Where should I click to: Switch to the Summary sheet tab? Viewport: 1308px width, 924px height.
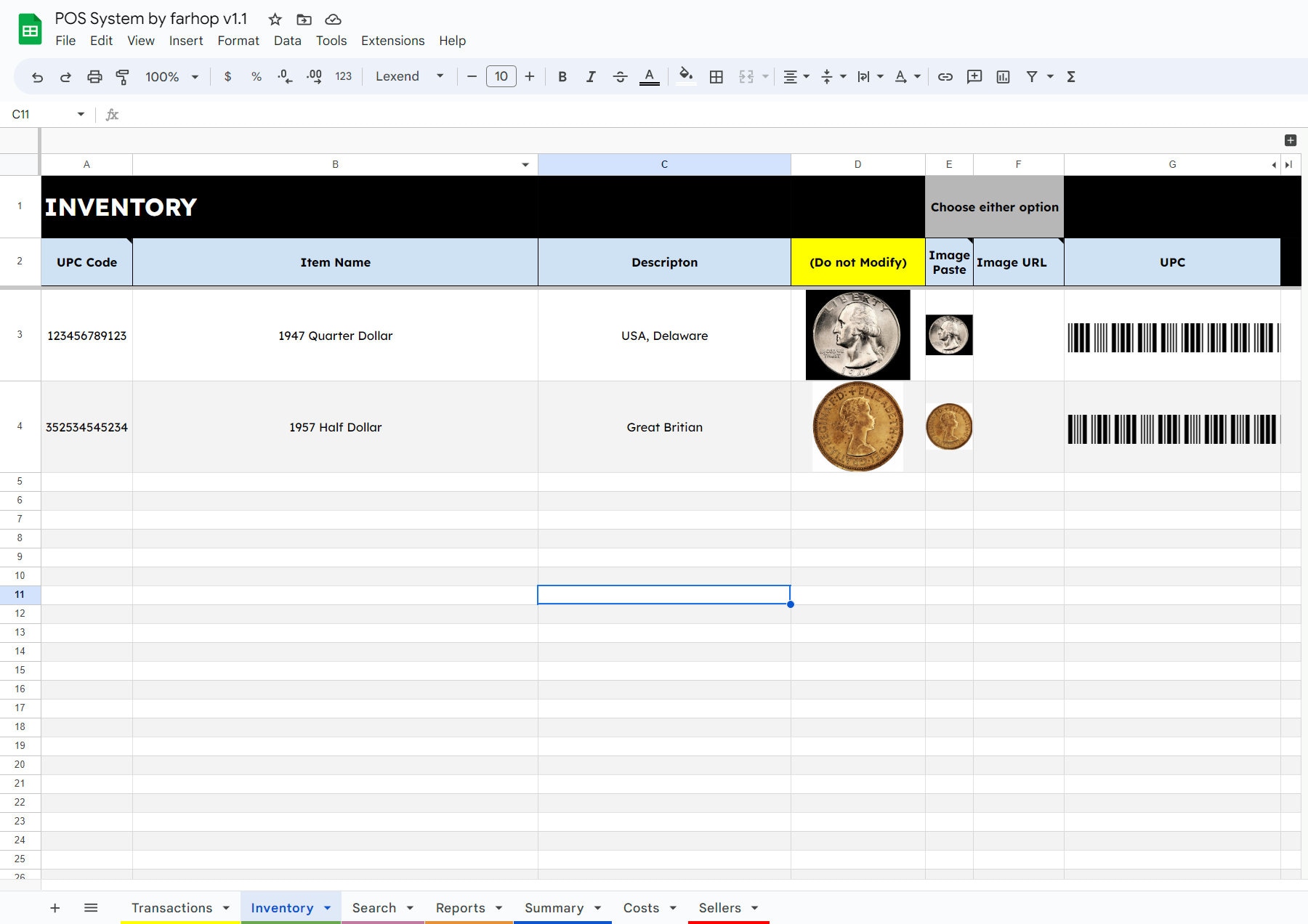point(554,907)
